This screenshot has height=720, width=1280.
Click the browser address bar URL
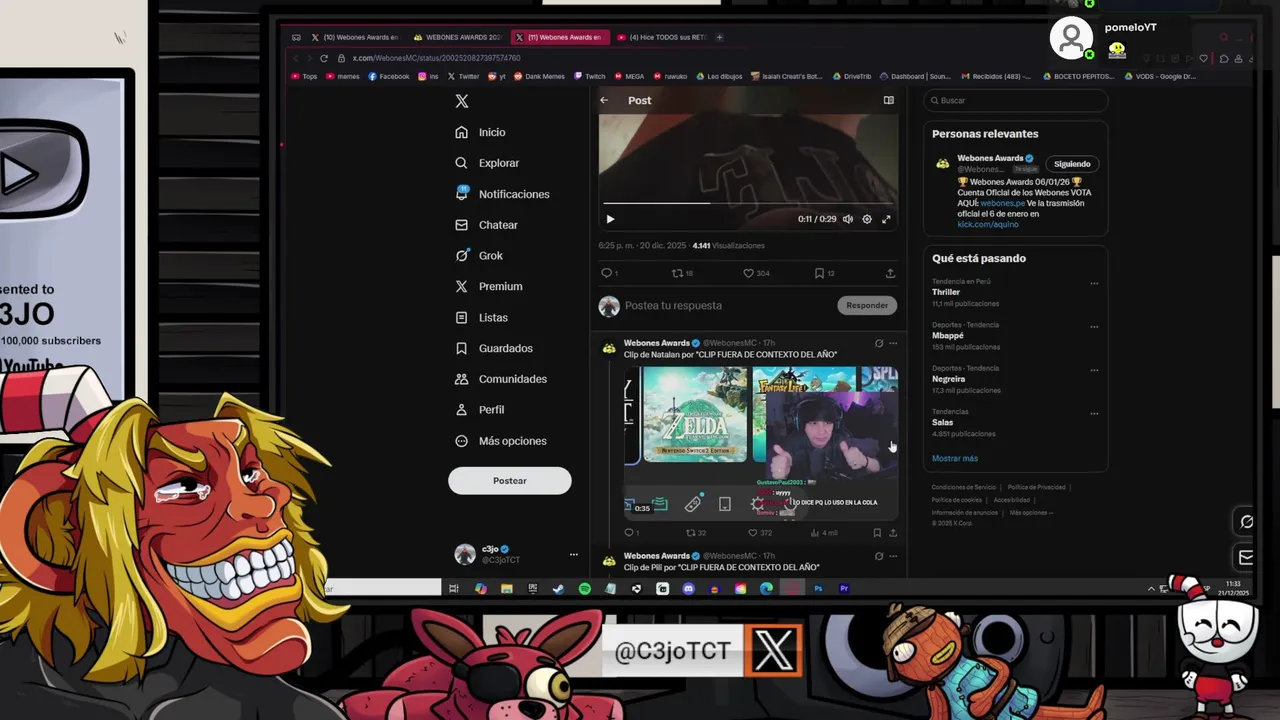[x=437, y=58]
